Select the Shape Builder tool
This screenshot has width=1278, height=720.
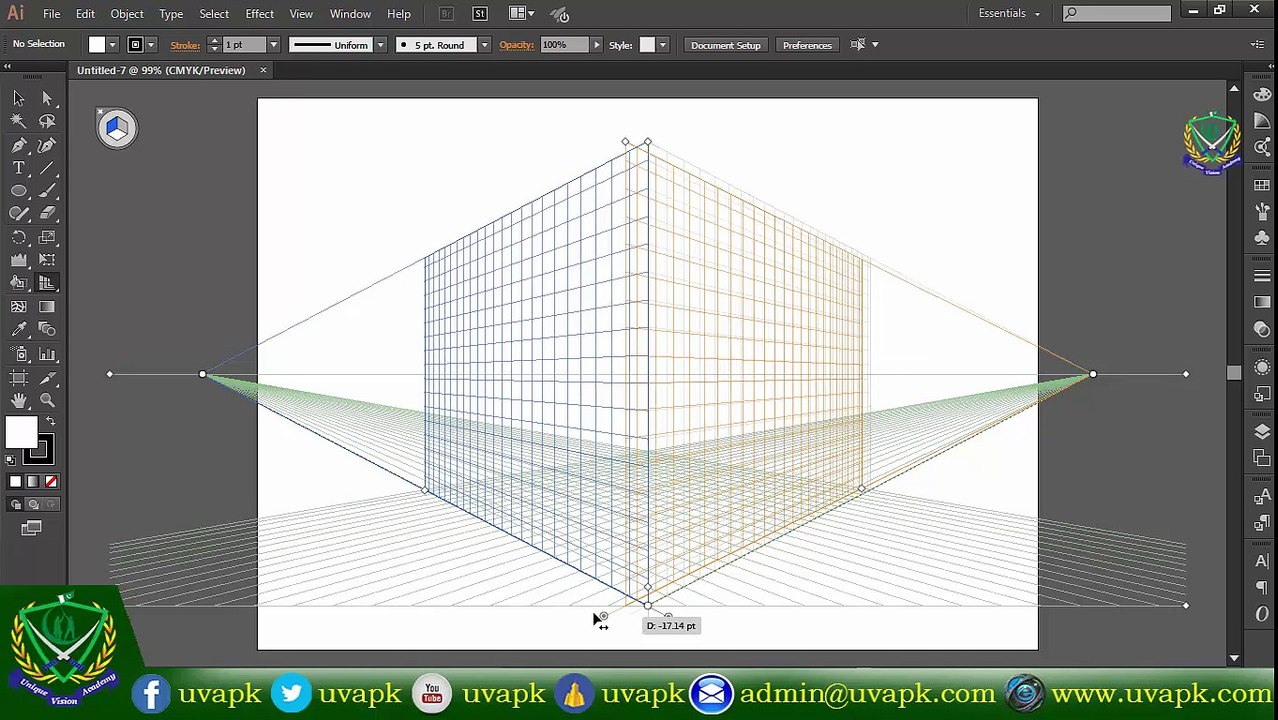[x=18, y=283]
